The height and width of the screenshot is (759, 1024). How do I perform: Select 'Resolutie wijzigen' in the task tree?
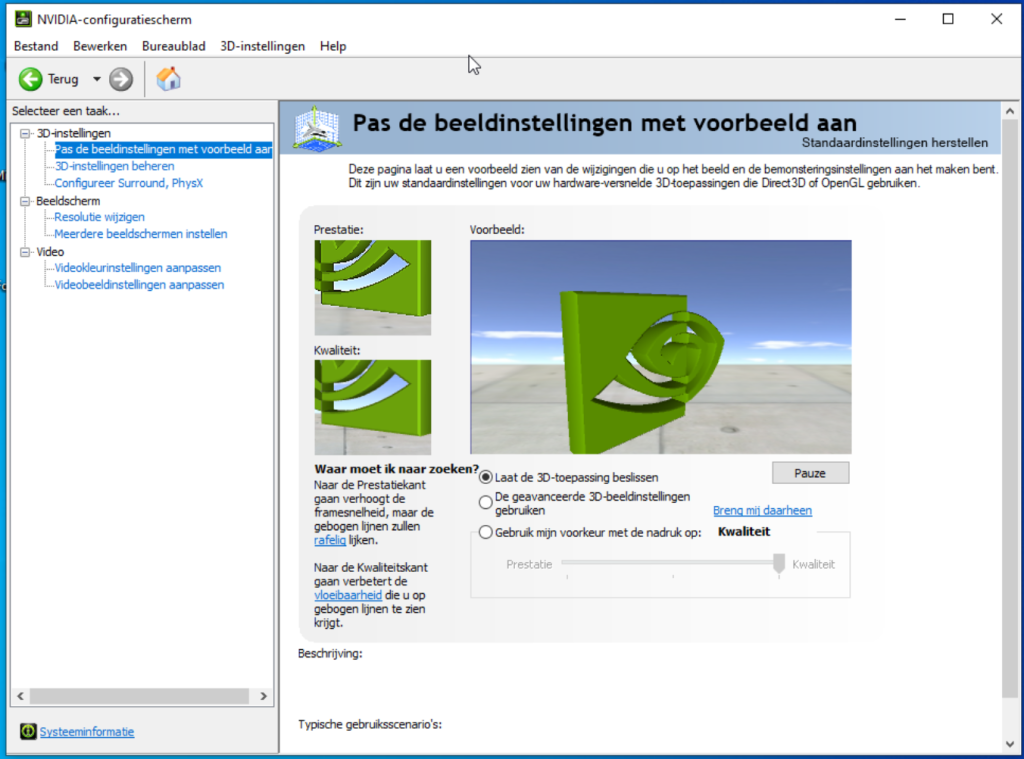99,217
